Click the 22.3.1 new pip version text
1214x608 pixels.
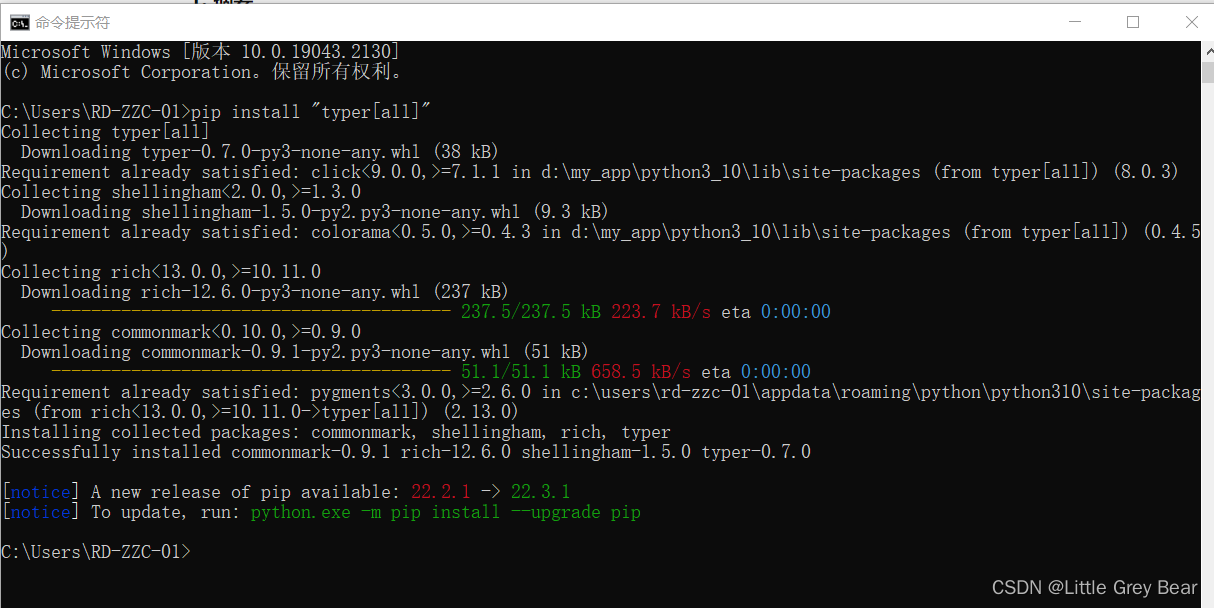(541, 491)
